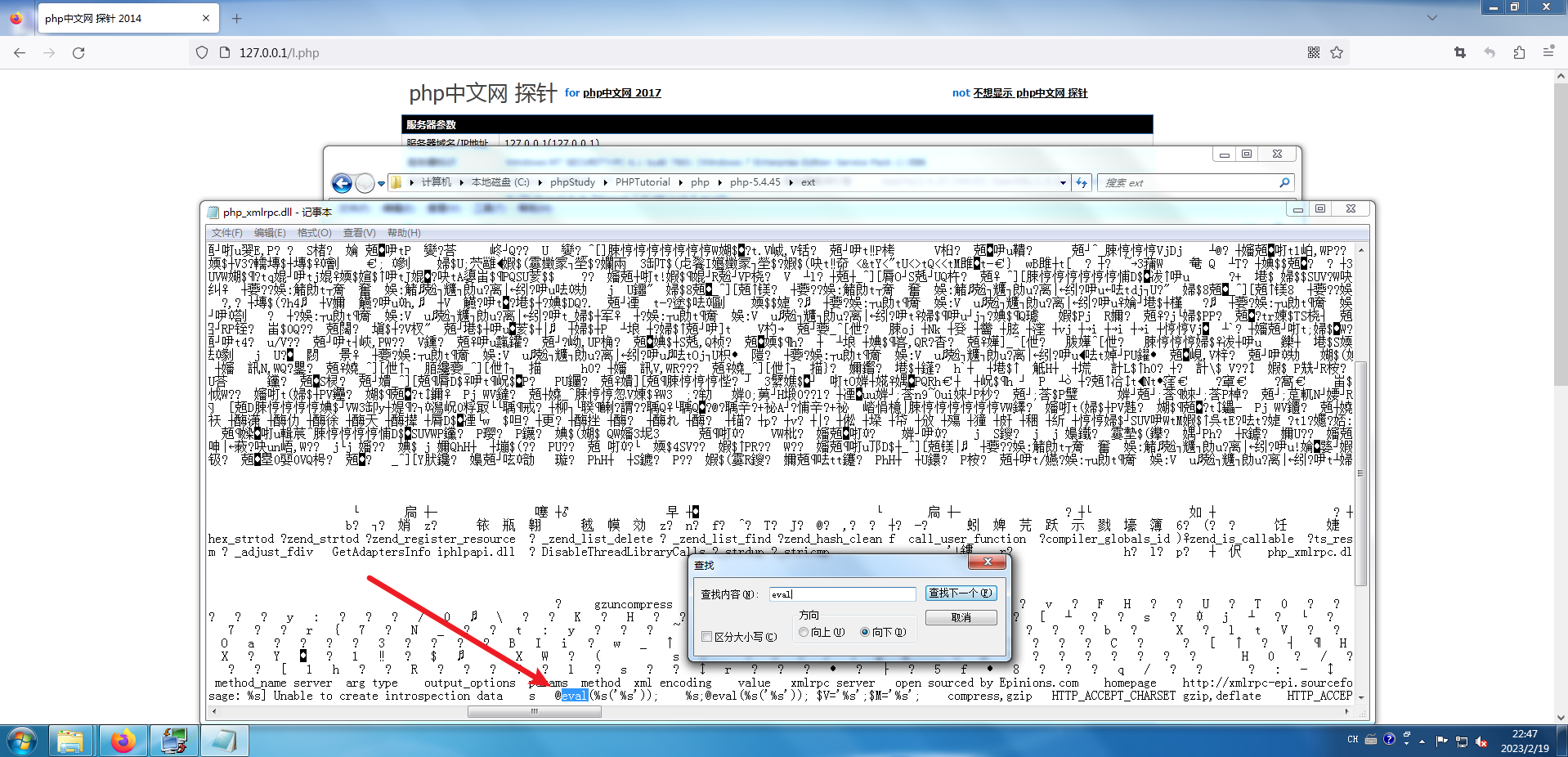Expand the PHPTutorial breadcrumb arrow

point(681,182)
